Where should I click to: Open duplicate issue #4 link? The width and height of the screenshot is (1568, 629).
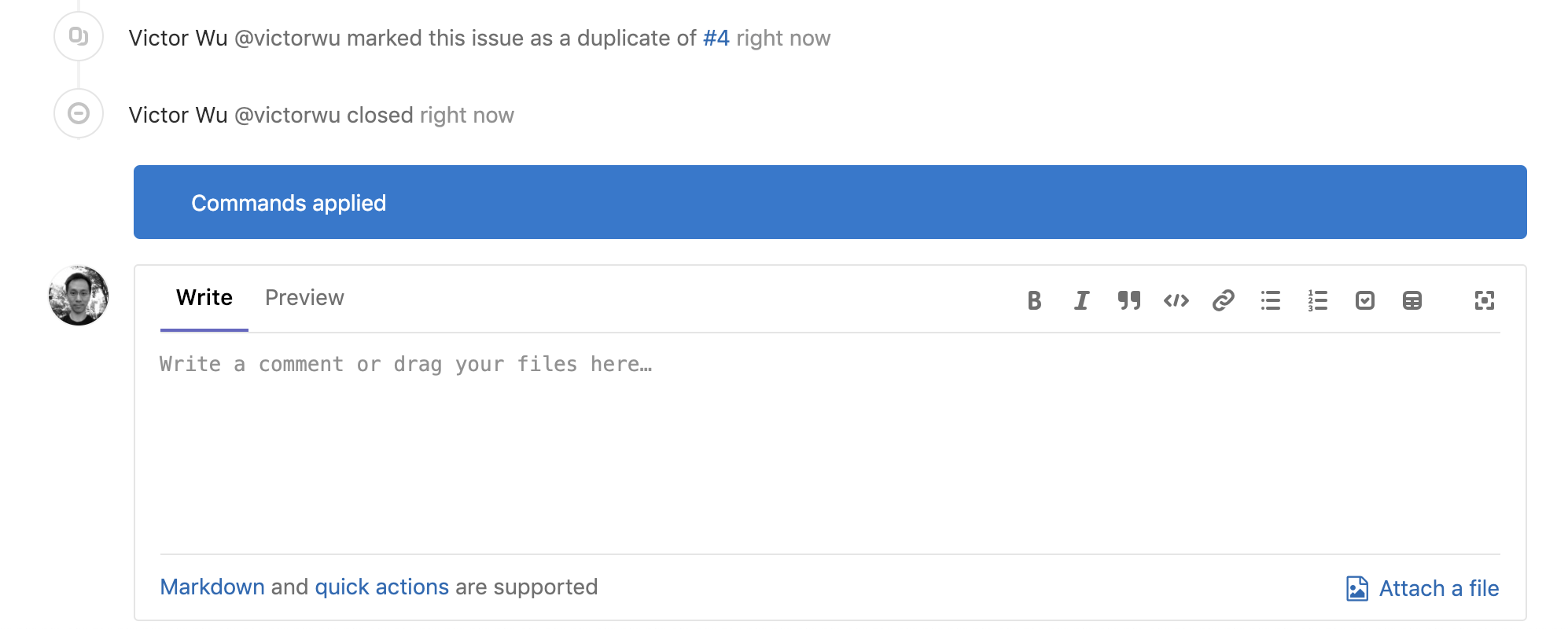(x=716, y=38)
